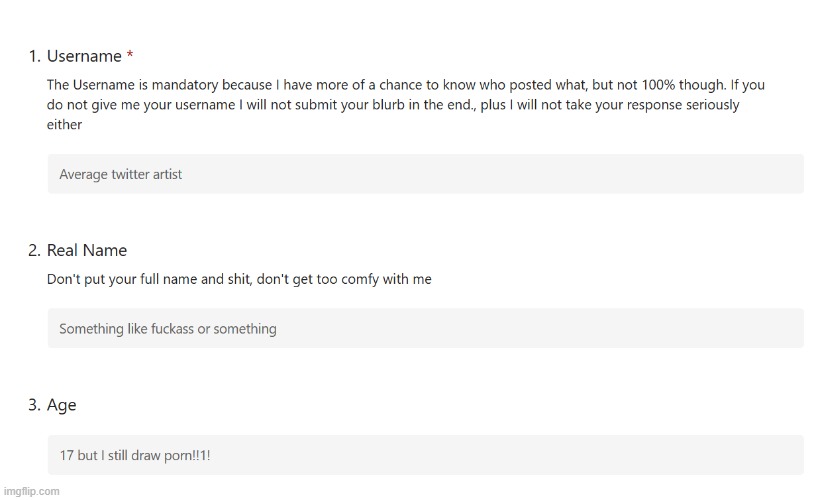Click question number "1." before Username

pos(35,56)
